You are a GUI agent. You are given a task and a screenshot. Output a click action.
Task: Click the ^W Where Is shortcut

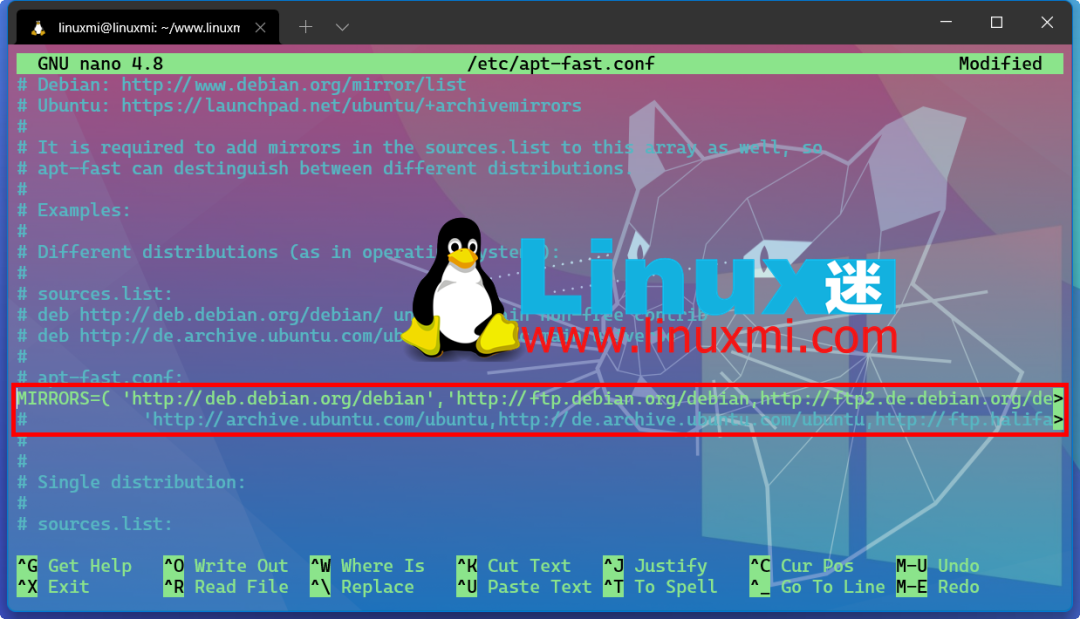(367, 566)
